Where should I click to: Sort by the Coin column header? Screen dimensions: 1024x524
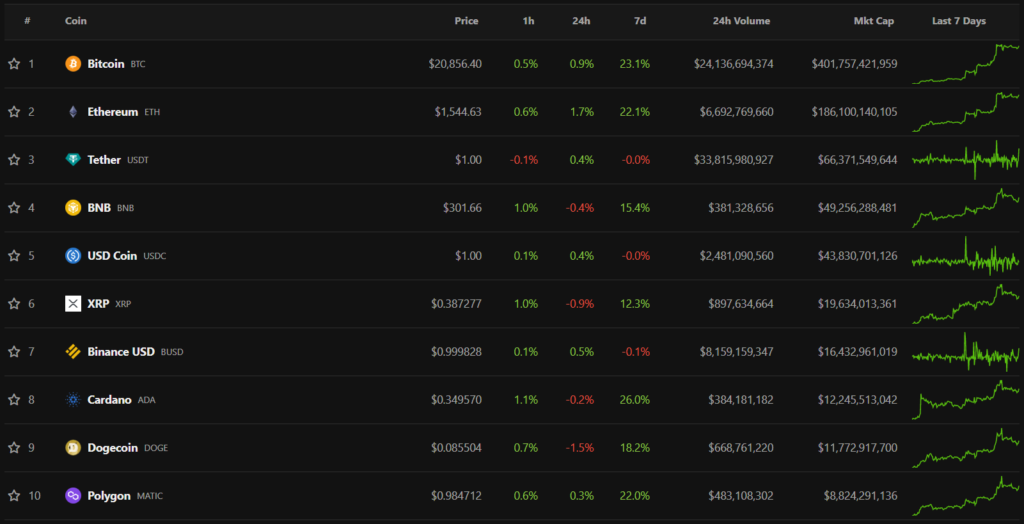pyautogui.click(x=76, y=21)
